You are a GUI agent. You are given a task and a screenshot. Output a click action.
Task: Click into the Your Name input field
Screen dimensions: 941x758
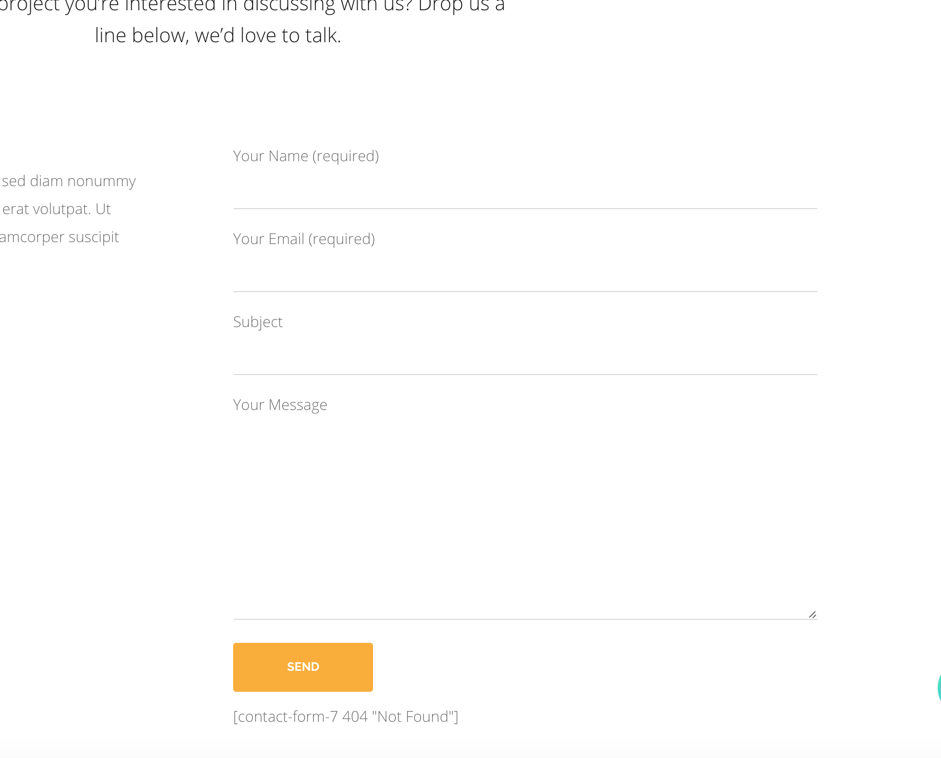[525, 189]
